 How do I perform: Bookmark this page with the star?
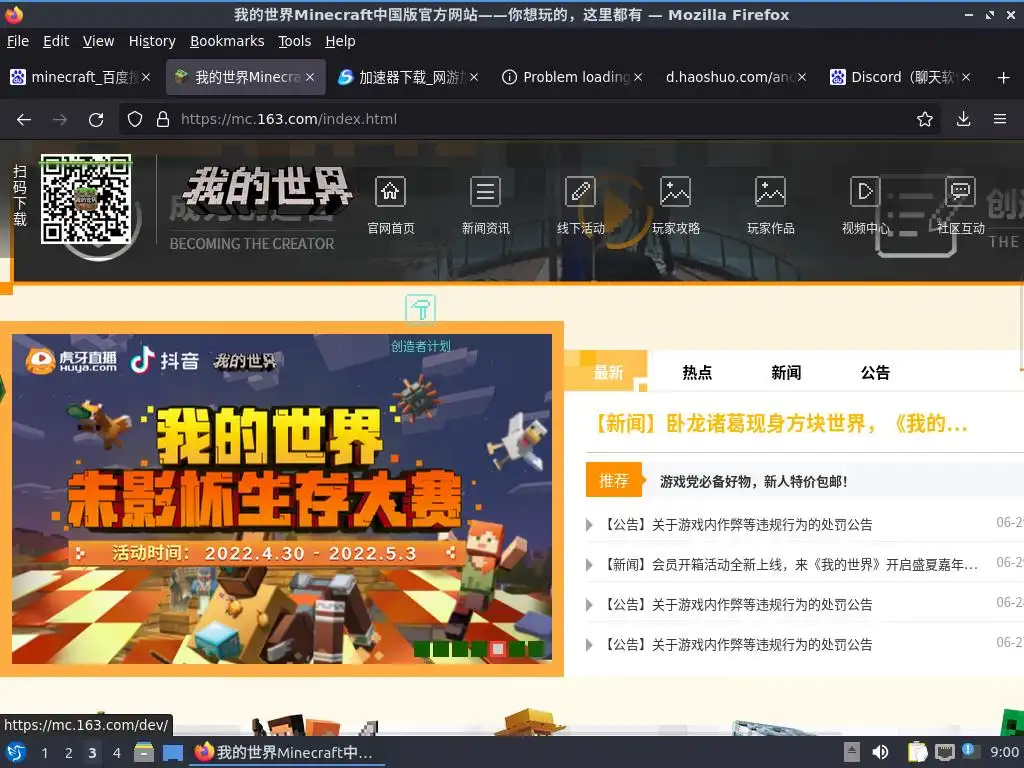[x=925, y=120]
